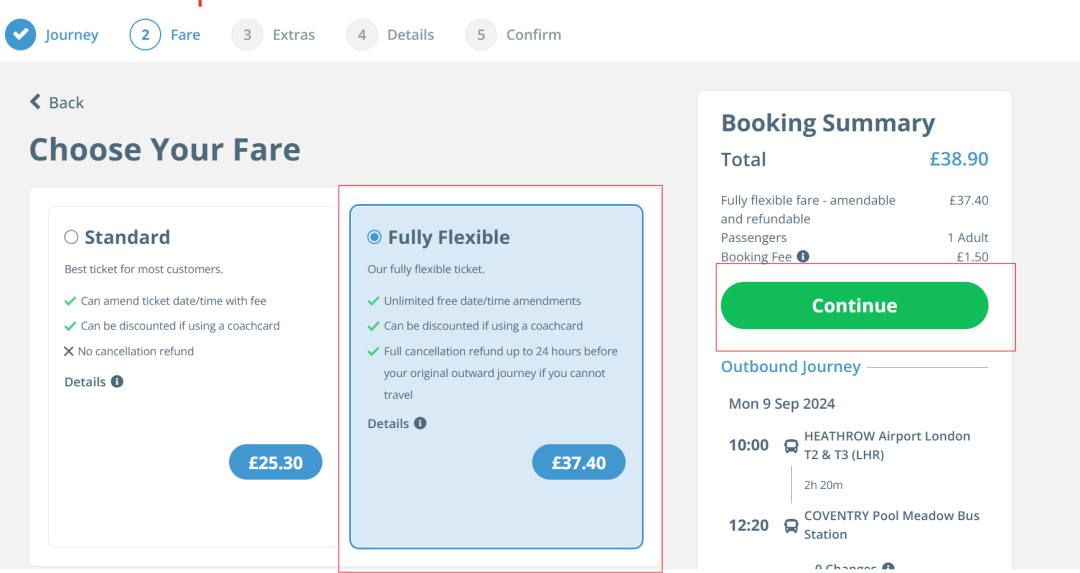Go to the Confirm step tab label
The image size is (1080, 573).
click(533, 35)
